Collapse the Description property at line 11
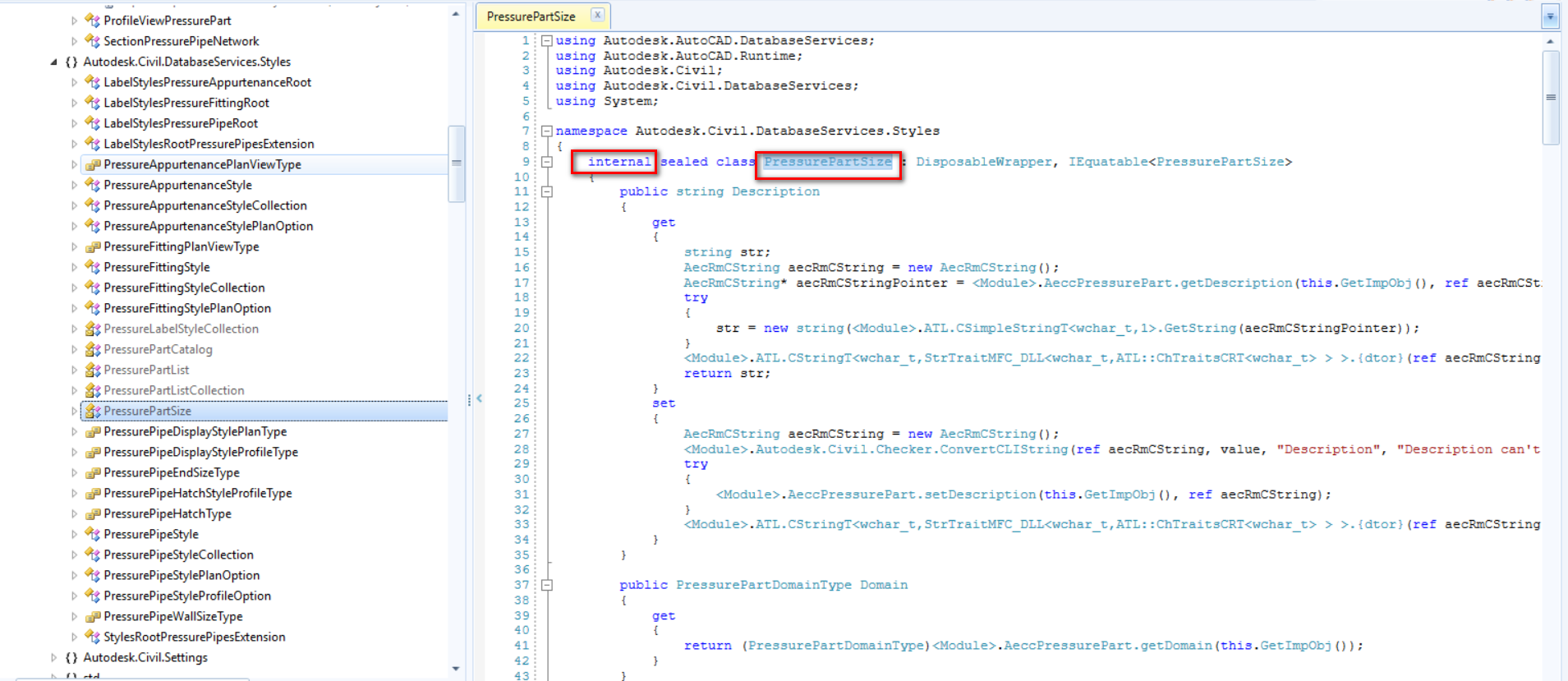 tap(546, 191)
